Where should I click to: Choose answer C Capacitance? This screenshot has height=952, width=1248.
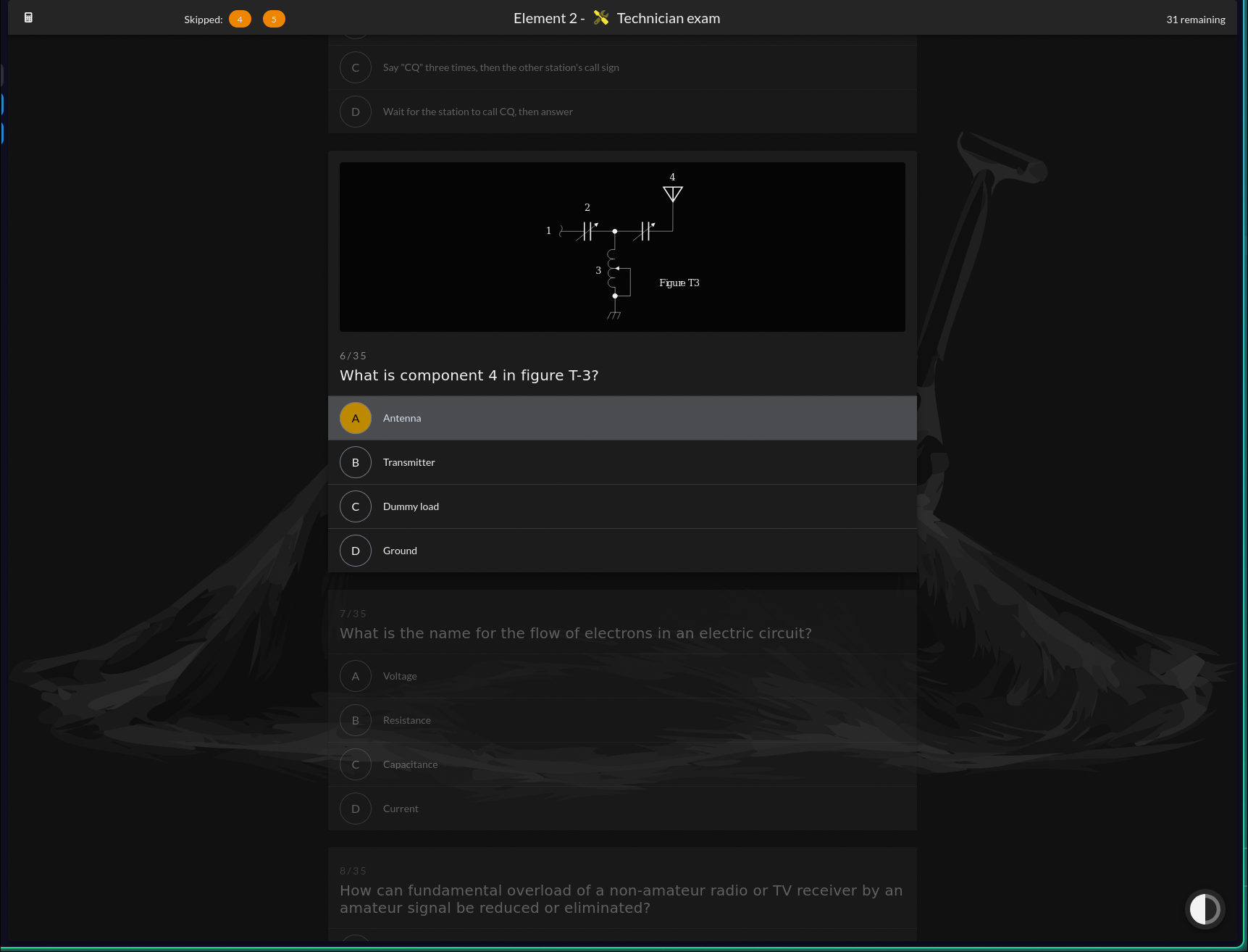tap(622, 764)
